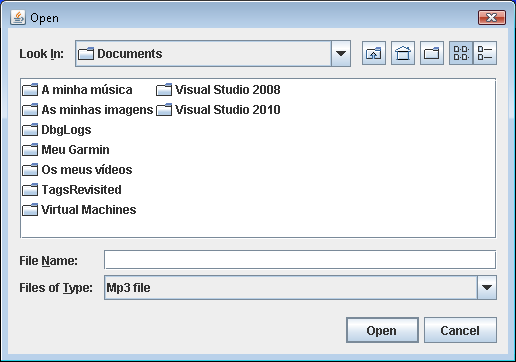Switch to Details view
The height and width of the screenshot is (362, 516).
(485, 53)
